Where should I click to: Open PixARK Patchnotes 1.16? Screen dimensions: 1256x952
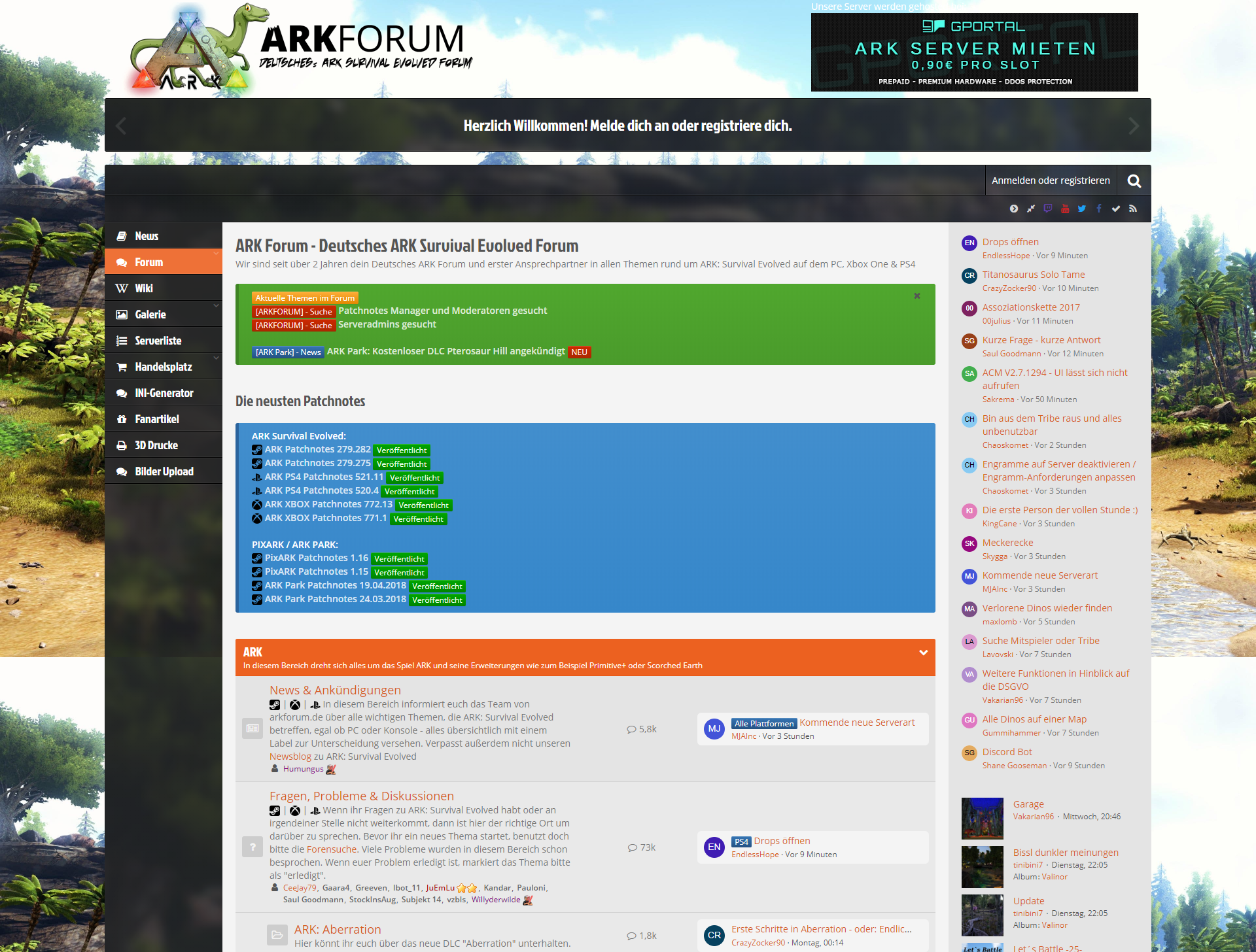(317, 558)
